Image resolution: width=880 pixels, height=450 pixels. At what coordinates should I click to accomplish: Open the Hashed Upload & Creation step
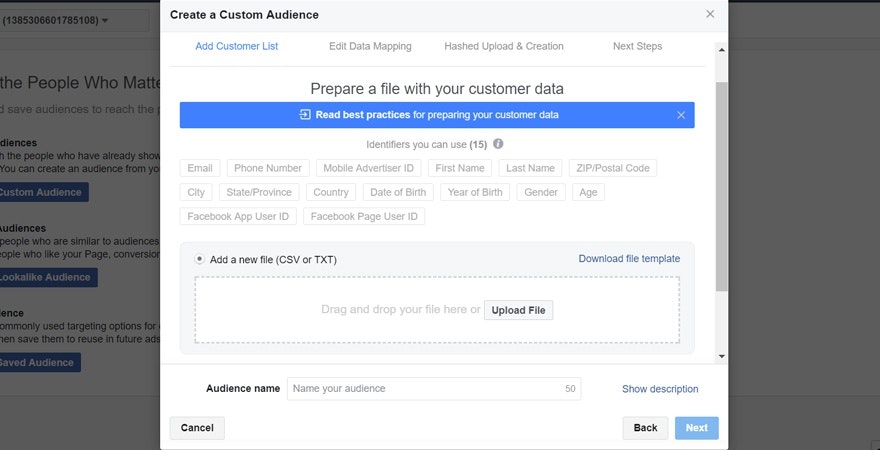click(x=504, y=46)
